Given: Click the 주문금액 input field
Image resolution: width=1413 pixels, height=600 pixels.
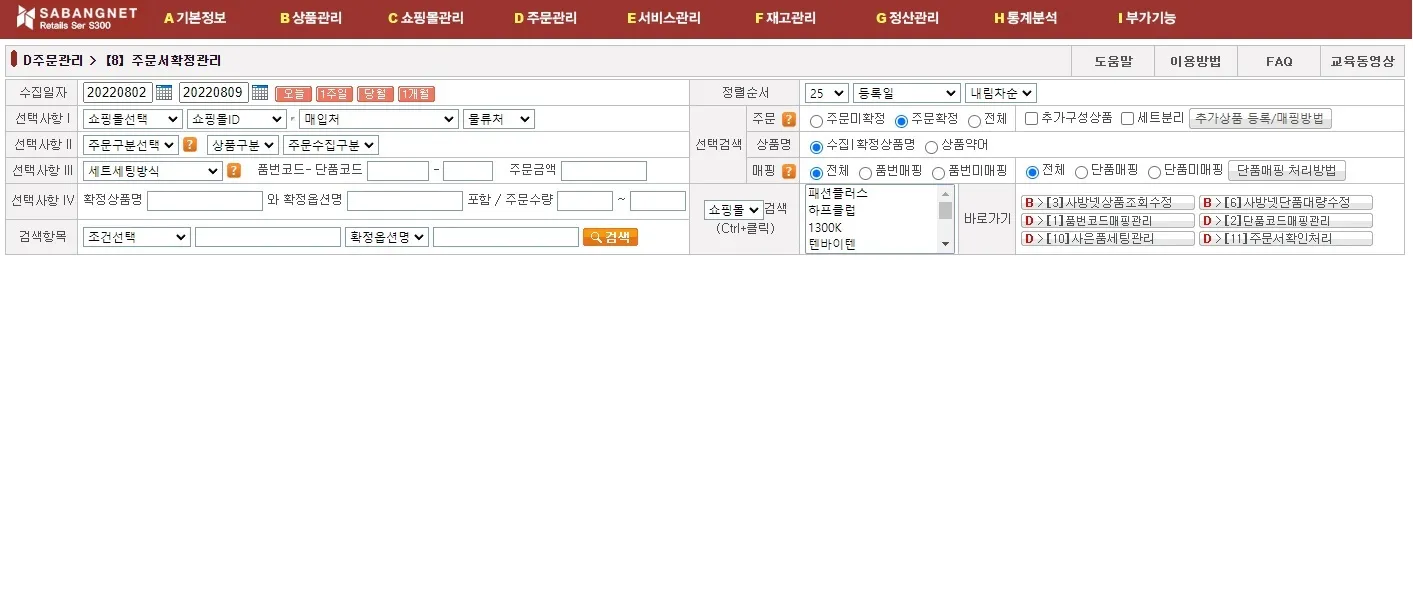Looking at the screenshot, I should [x=604, y=171].
